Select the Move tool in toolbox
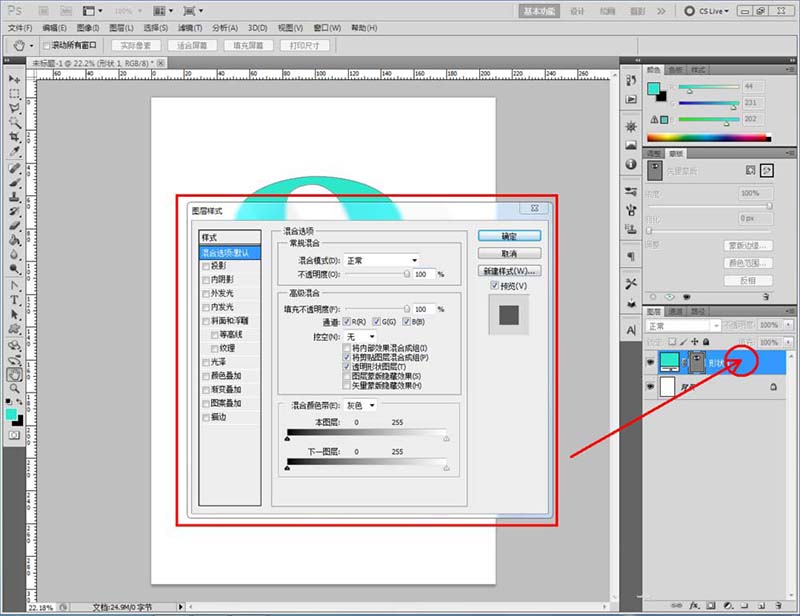 coord(14,80)
